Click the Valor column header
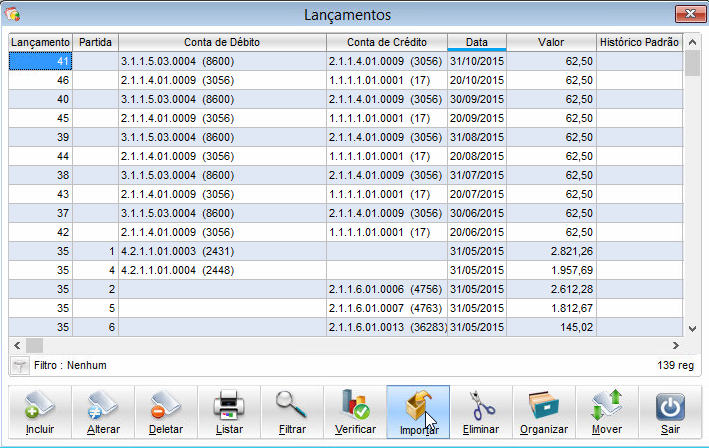This screenshot has height=448, width=709. (550, 43)
